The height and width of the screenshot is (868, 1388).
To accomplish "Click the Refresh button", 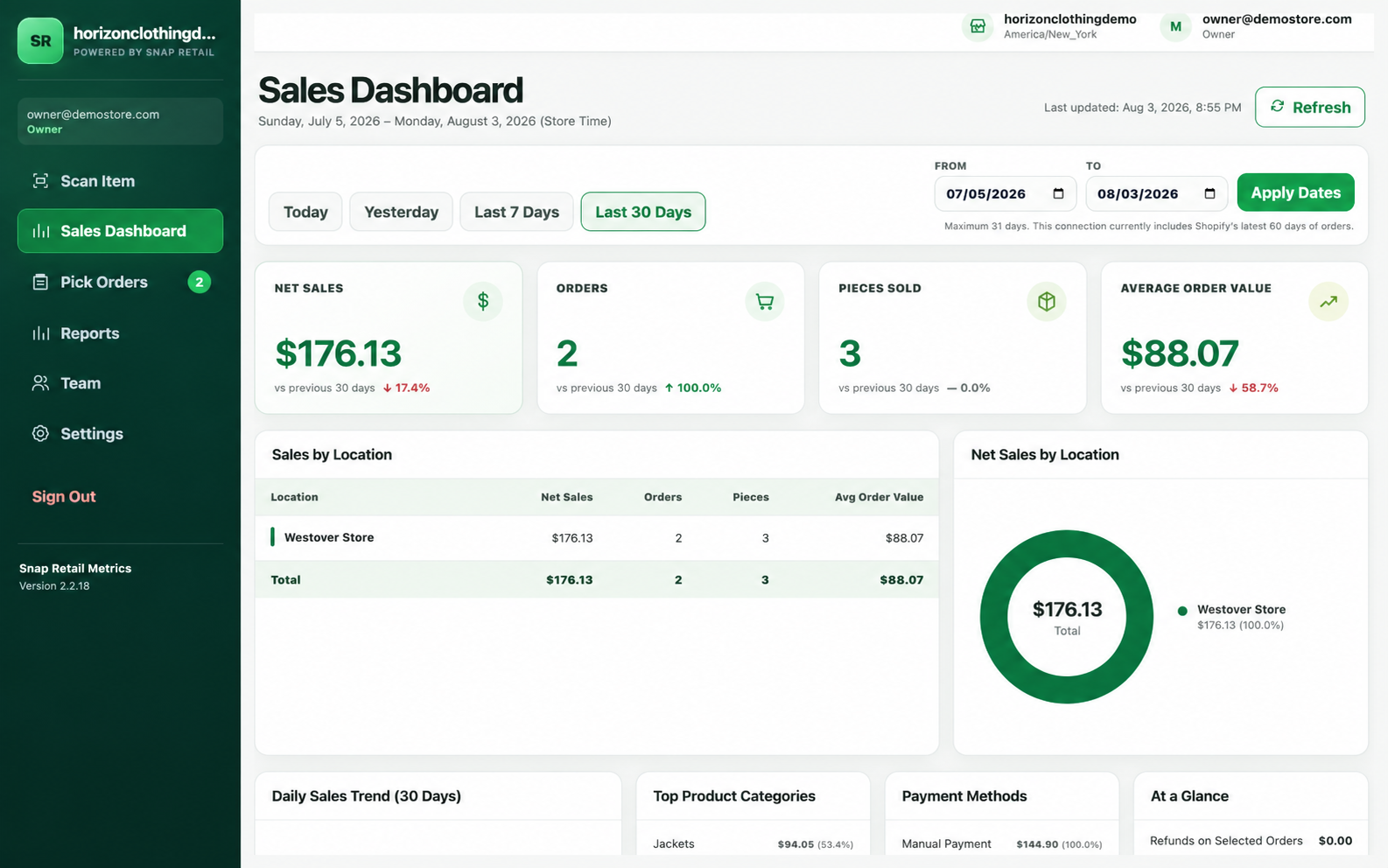I will pos(1310,107).
